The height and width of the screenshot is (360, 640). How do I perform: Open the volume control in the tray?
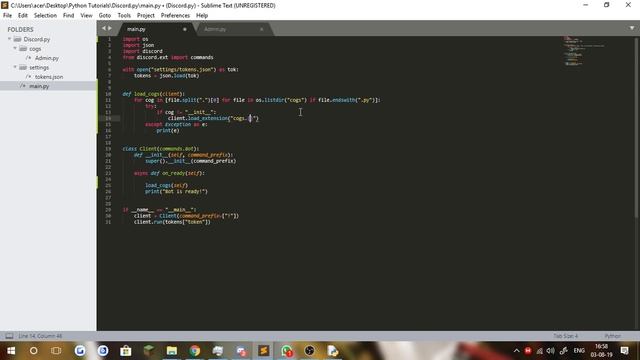click(x=551, y=351)
